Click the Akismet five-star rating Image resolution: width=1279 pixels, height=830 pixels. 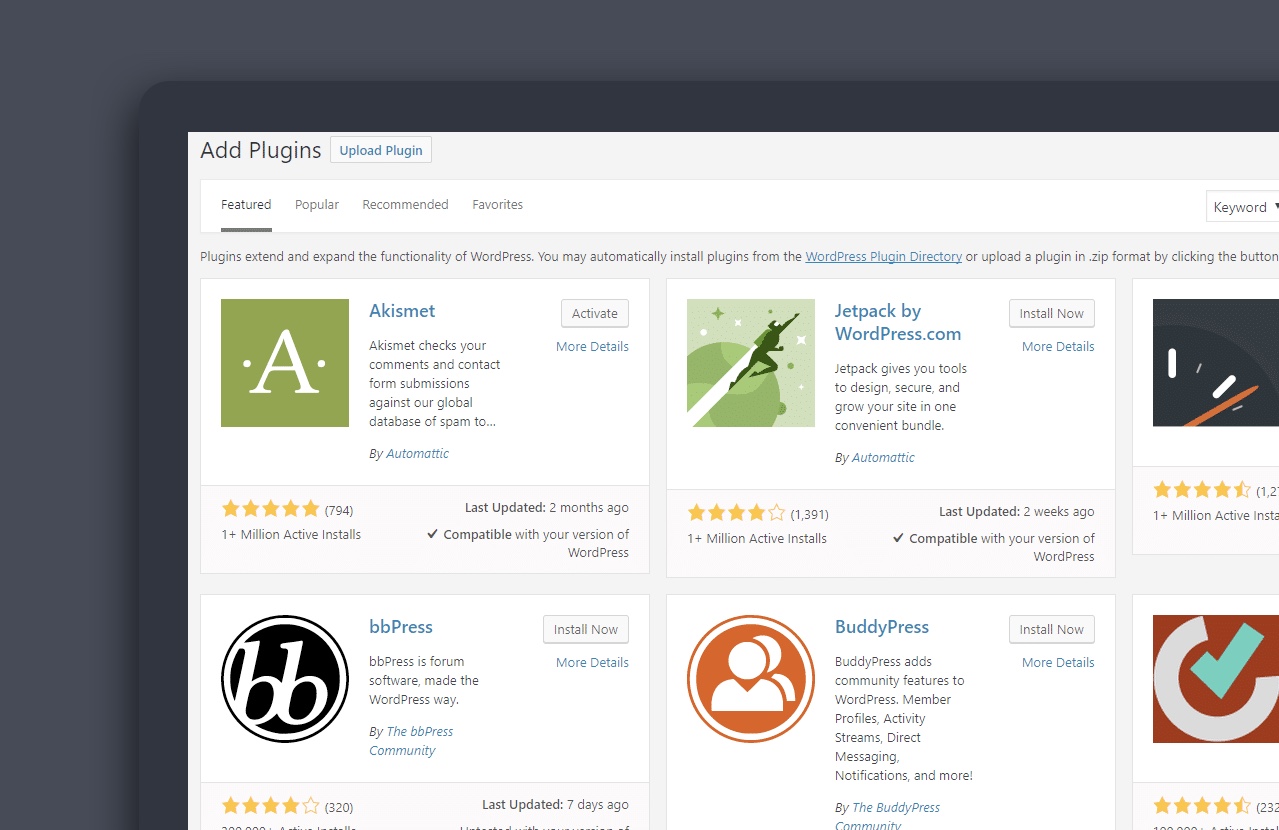[x=270, y=509]
